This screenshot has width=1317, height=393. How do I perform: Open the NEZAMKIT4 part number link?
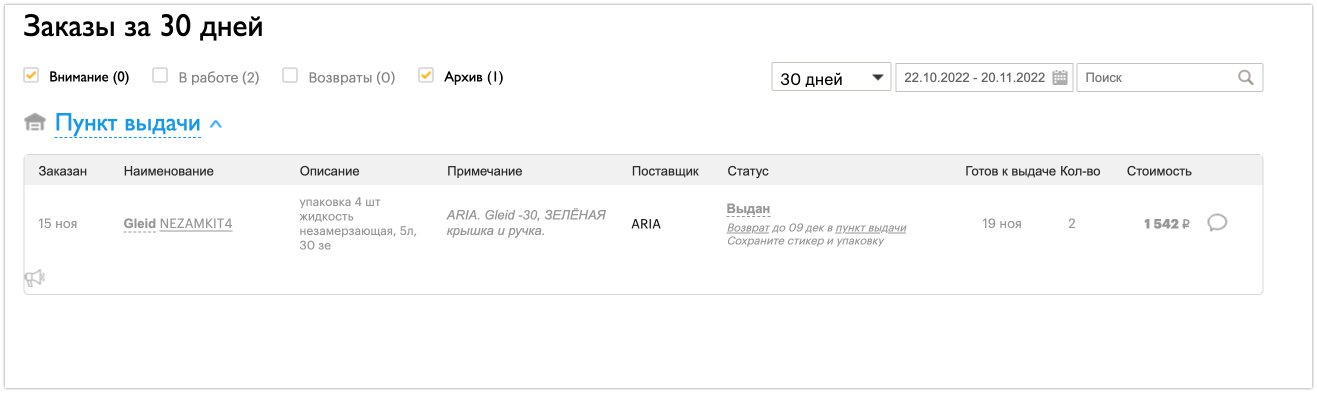tap(196, 224)
